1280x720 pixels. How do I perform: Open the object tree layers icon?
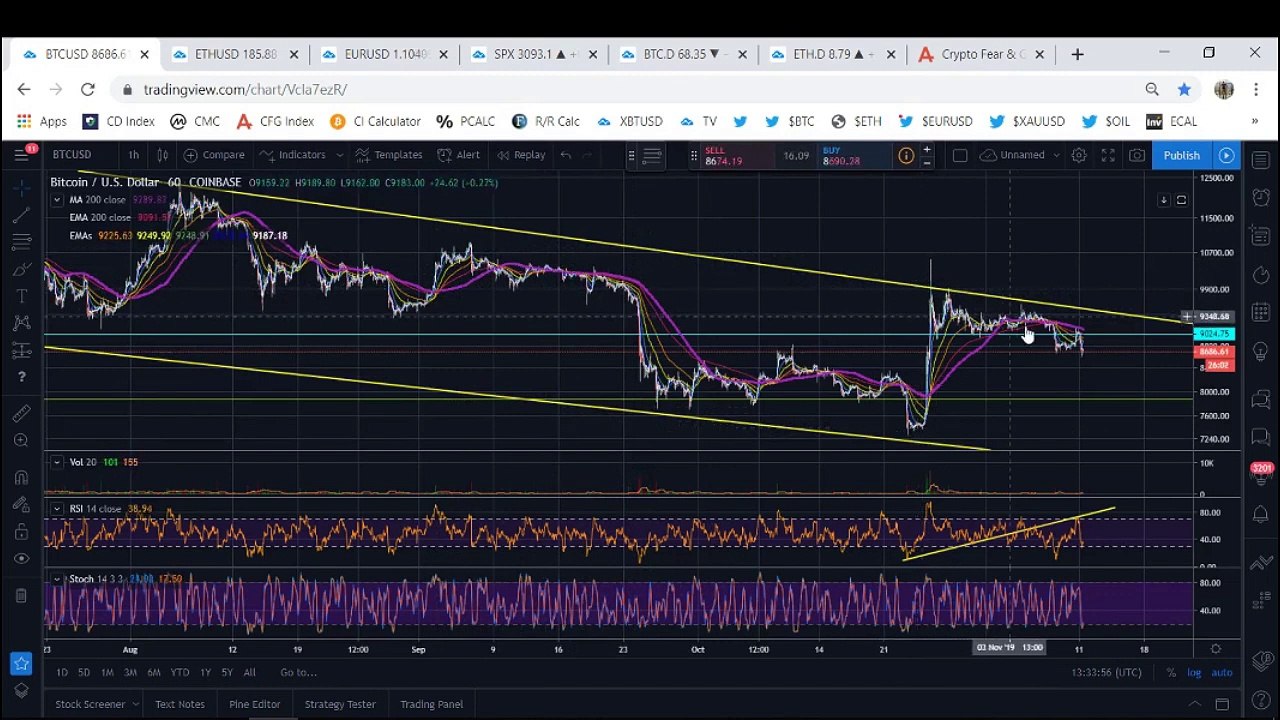tap(21, 690)
